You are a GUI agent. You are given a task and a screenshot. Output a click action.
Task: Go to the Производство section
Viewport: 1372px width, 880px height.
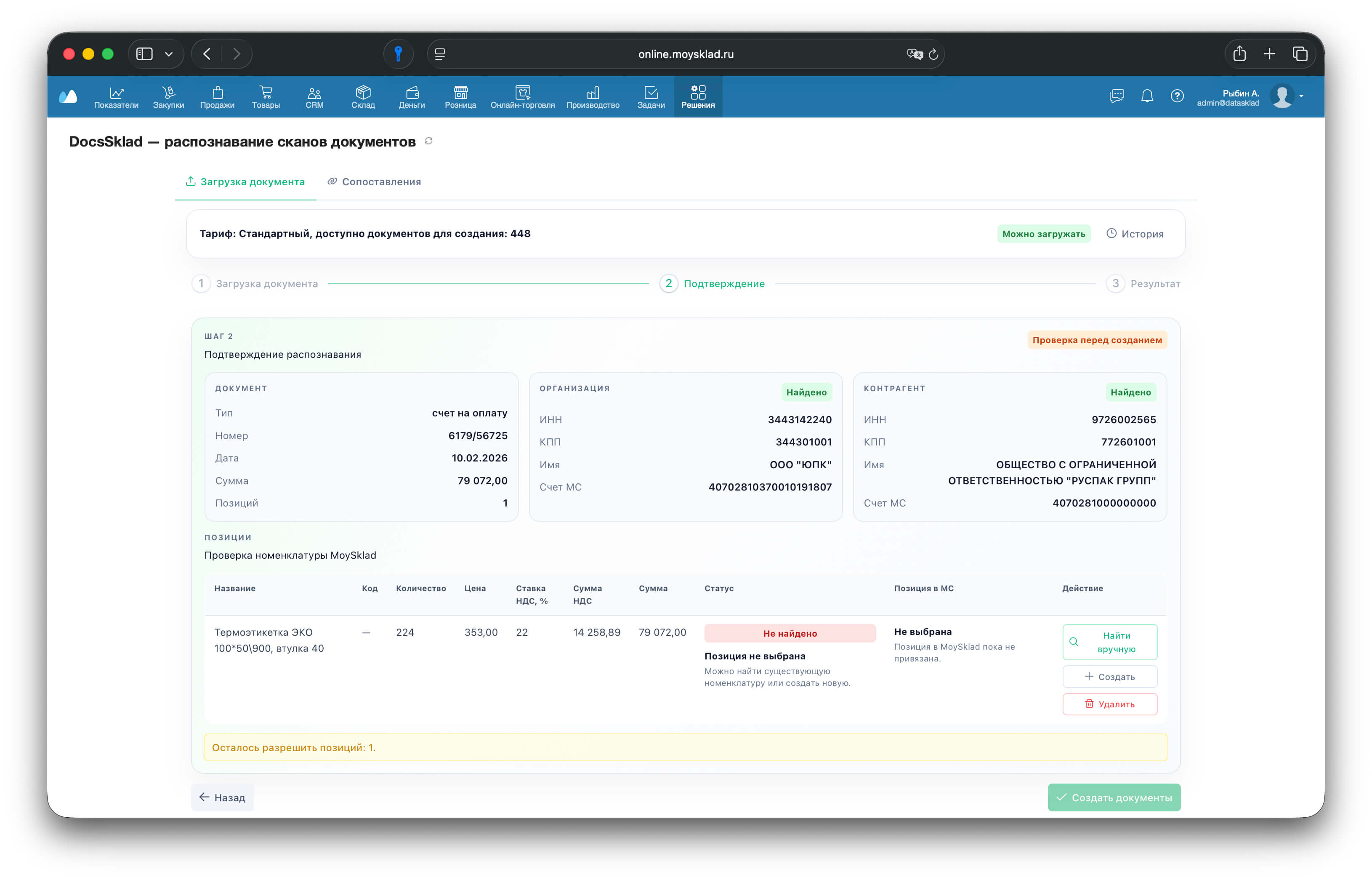tap(593, 96)
